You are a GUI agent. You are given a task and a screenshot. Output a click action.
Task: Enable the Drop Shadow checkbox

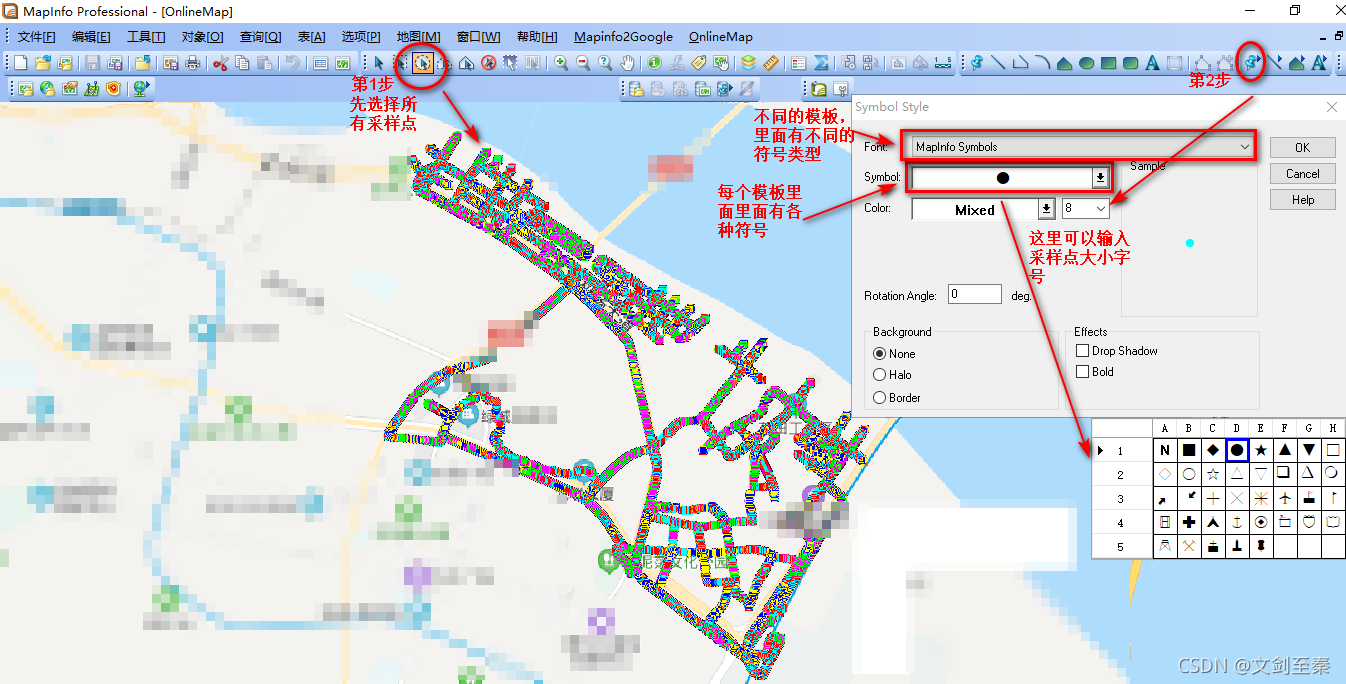[1117, 351]
